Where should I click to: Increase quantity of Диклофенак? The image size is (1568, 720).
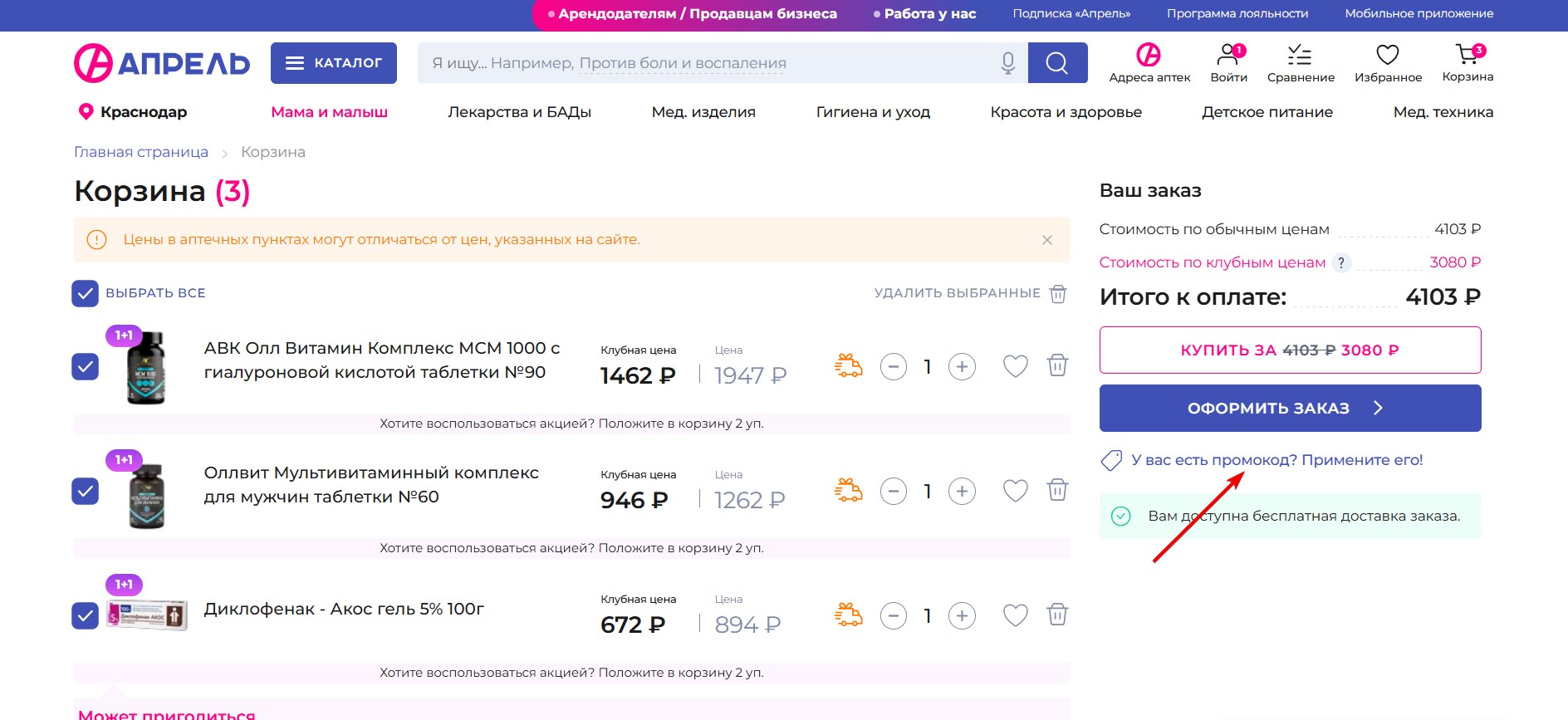(x=962, y=615)
